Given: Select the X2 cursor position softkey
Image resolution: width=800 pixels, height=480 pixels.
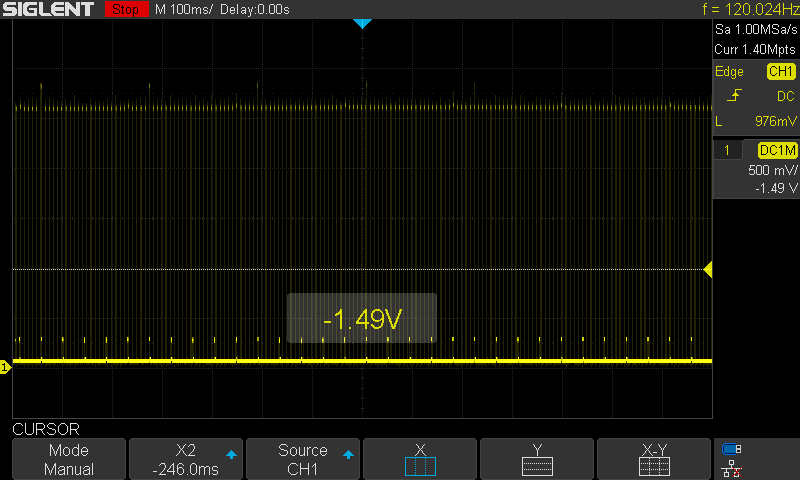Looking at the screenshot, I should coord(186,459).
